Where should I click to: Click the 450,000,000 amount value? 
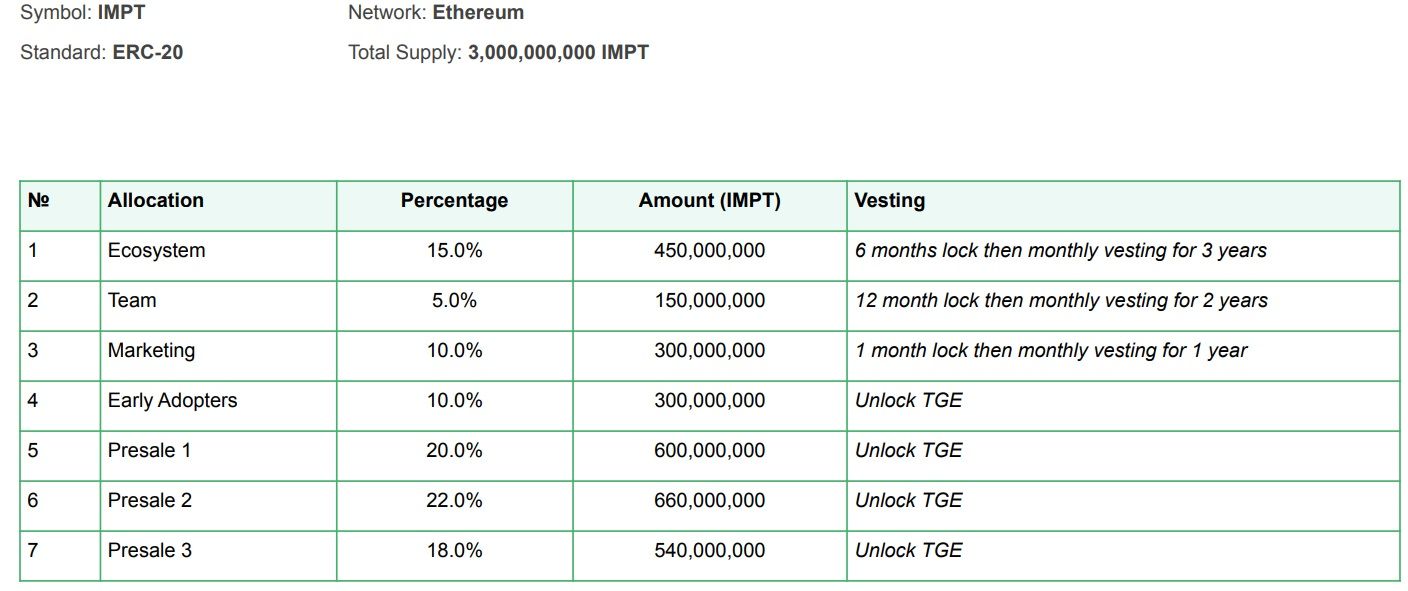709,250
